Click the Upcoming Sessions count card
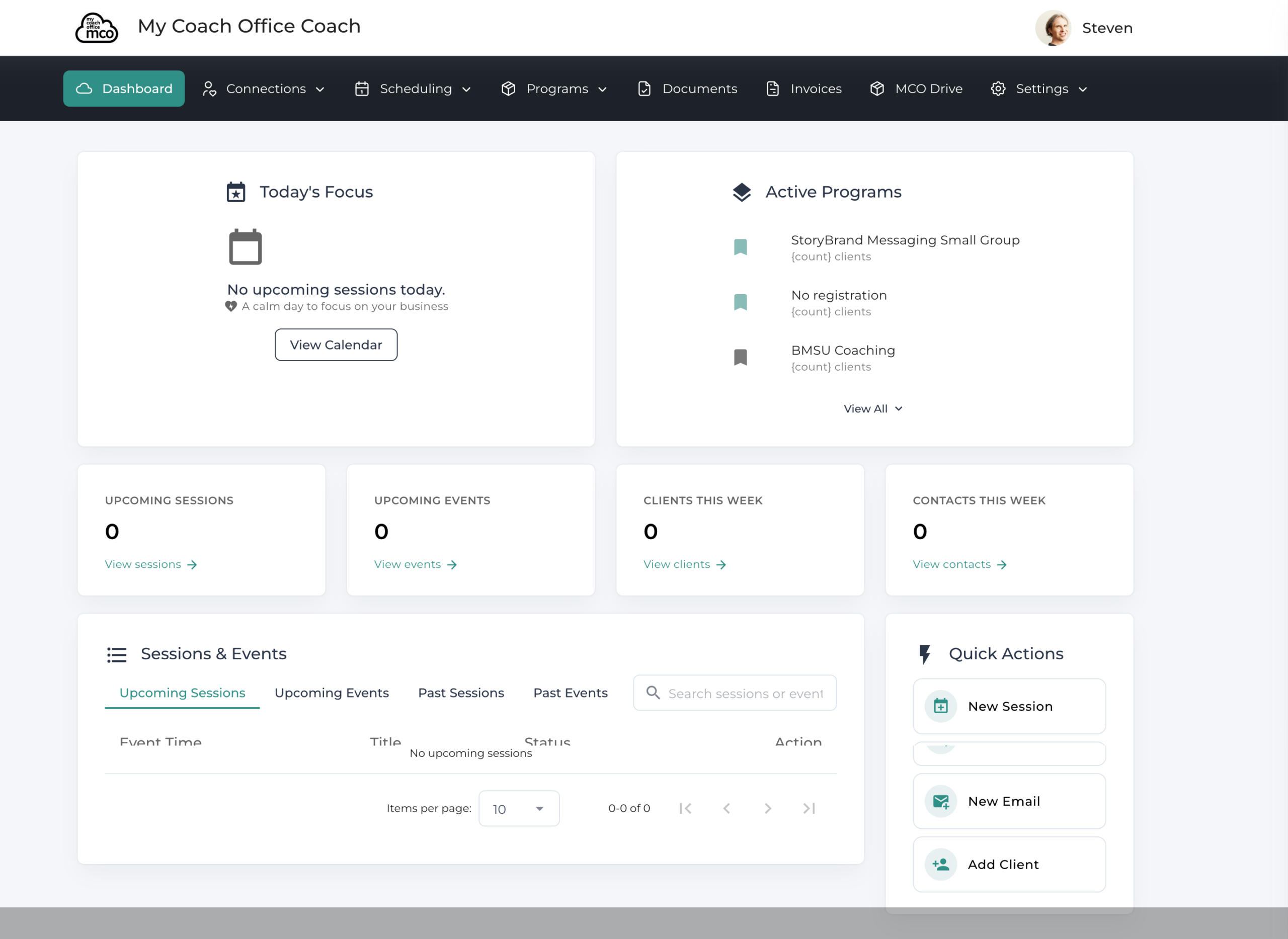This screenshot has height=939, width=1288. (201, 530)
